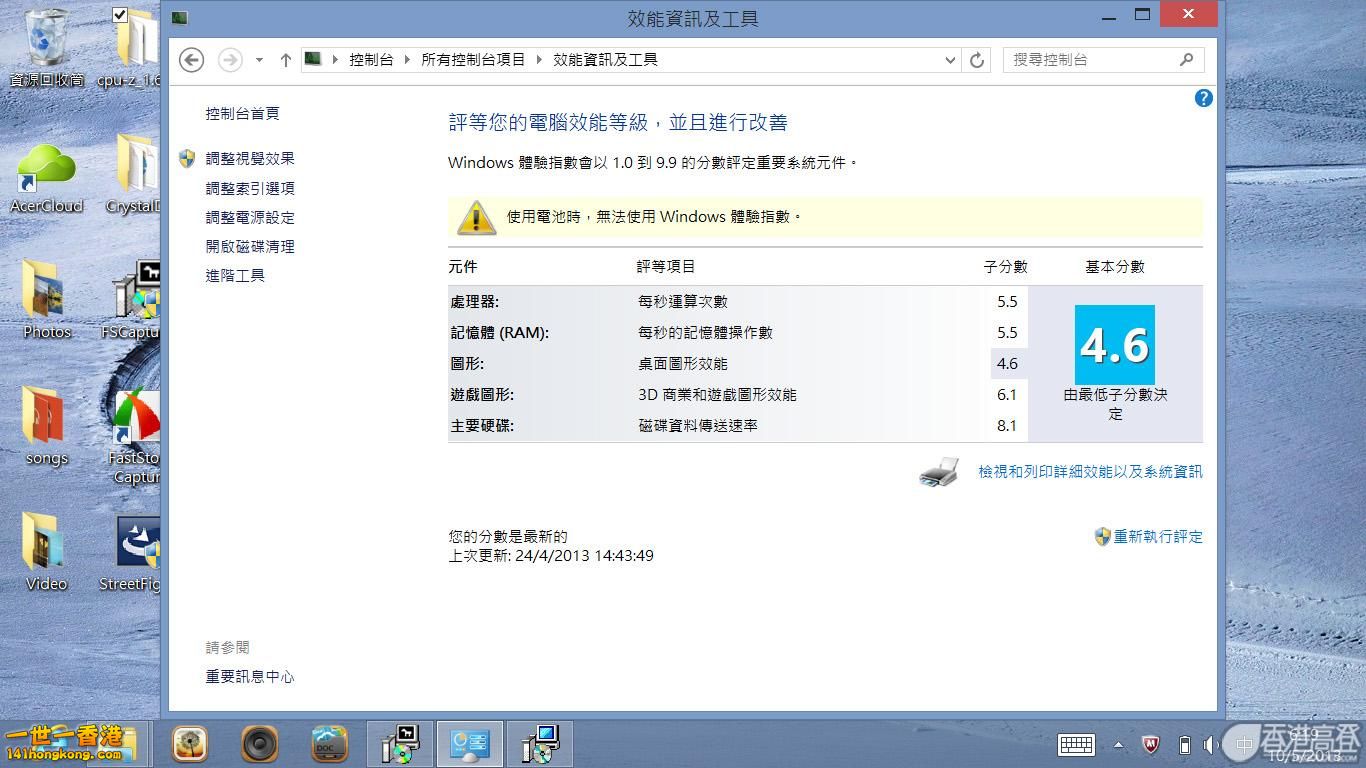Toggle the checkbox on the cpu-z desktop icon
This screenshot has height=768, width=1366.
click(x=121, y=14)
